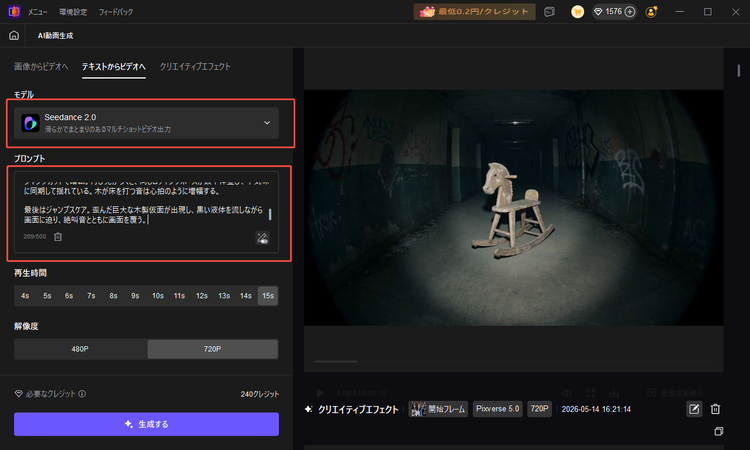The image size is (750, 450).
Task: Click the 動画高画質化 enhance button
Action: 675,393
